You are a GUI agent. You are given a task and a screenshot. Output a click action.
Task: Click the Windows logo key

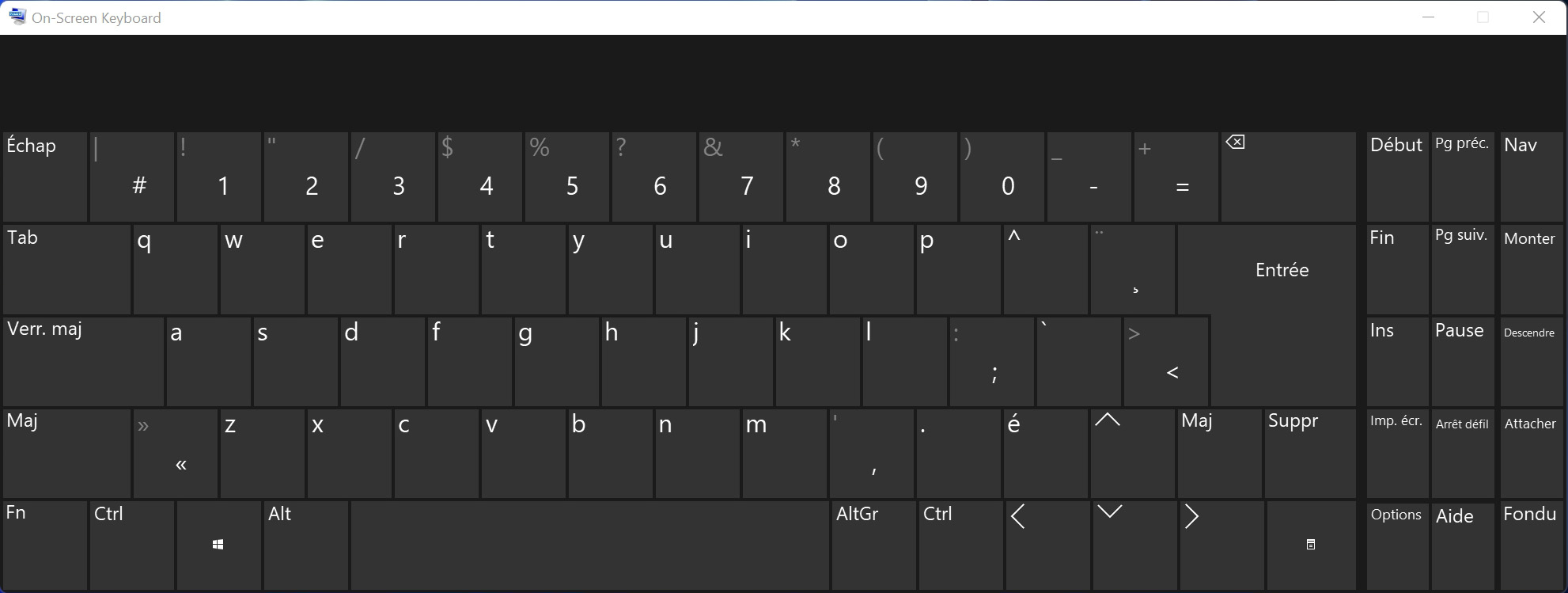click(218, 545)
